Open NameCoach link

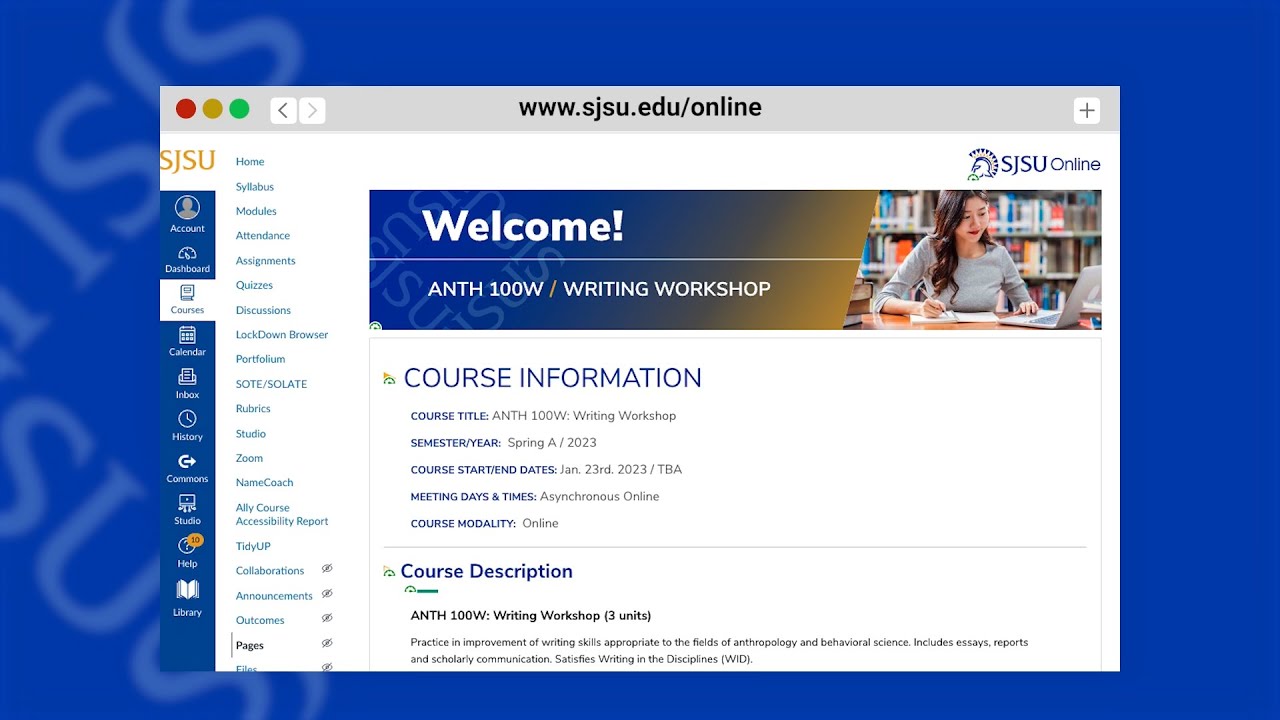(x=264, y=483)
